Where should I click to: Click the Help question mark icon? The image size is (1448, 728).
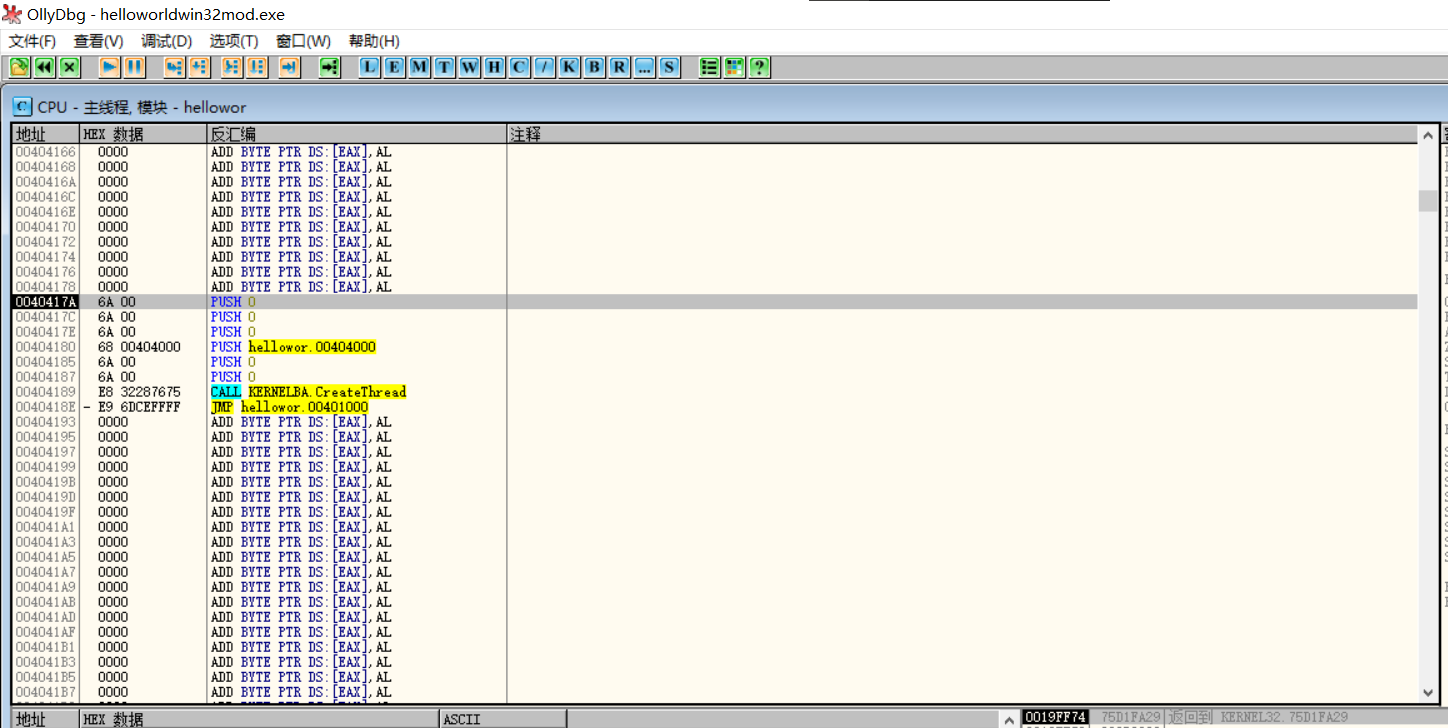(760, 67)
